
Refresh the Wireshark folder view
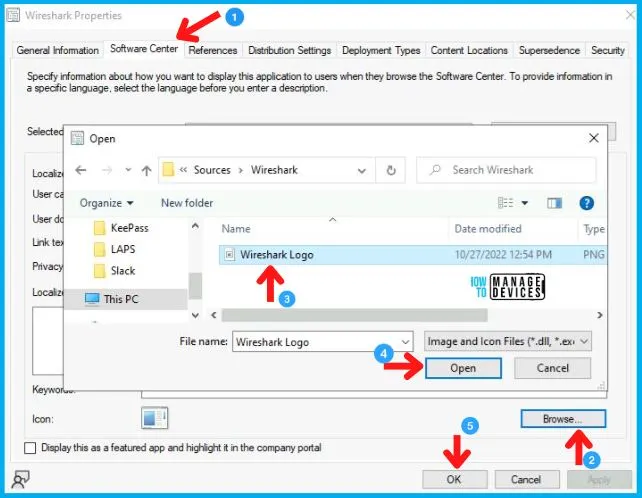coord(391,170)
